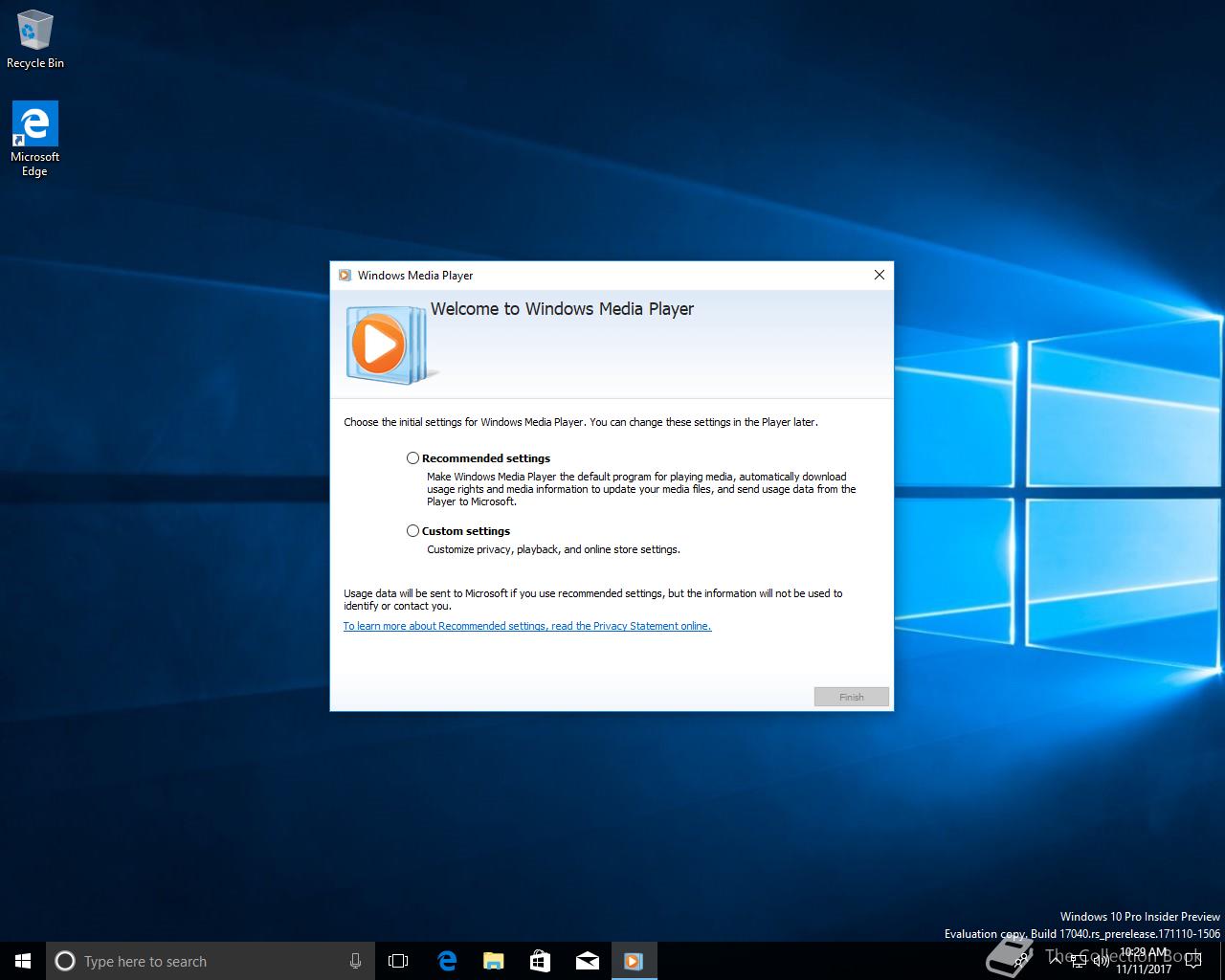Select the Recommended settings radio button

click(x=412, y=458)
